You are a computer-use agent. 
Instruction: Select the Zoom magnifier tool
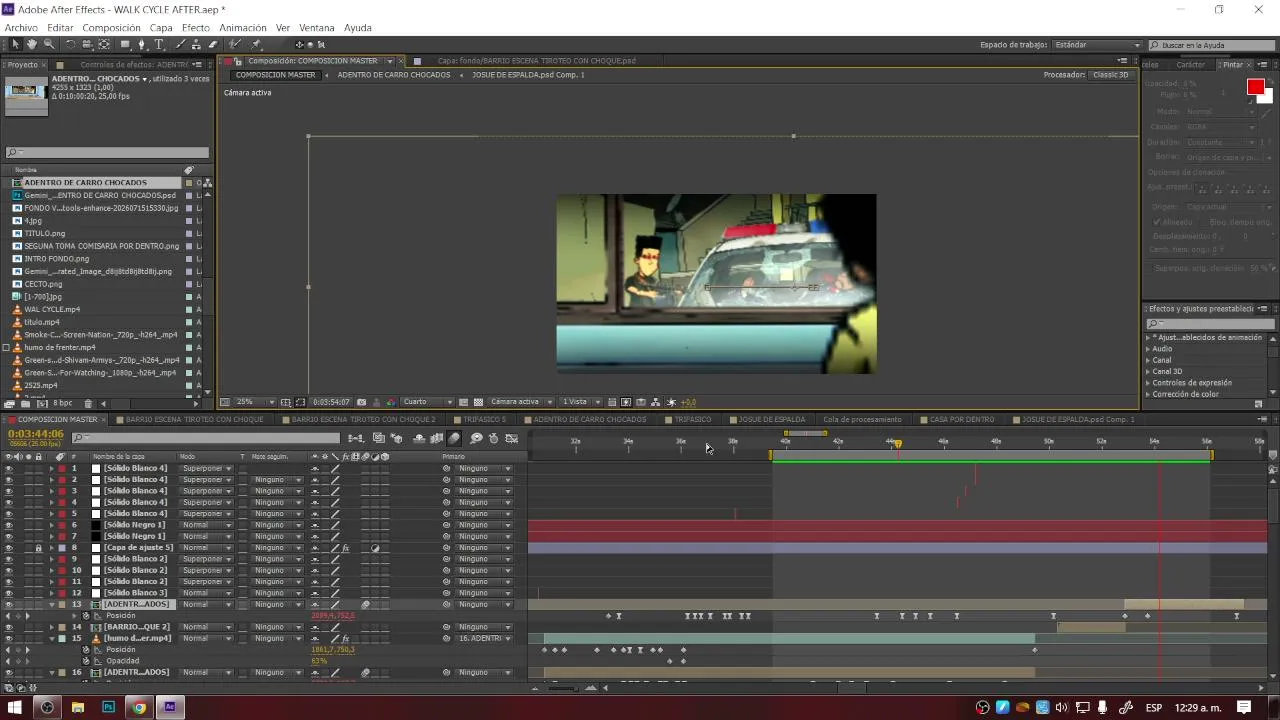pyautogui.click(x=49, y=44)
